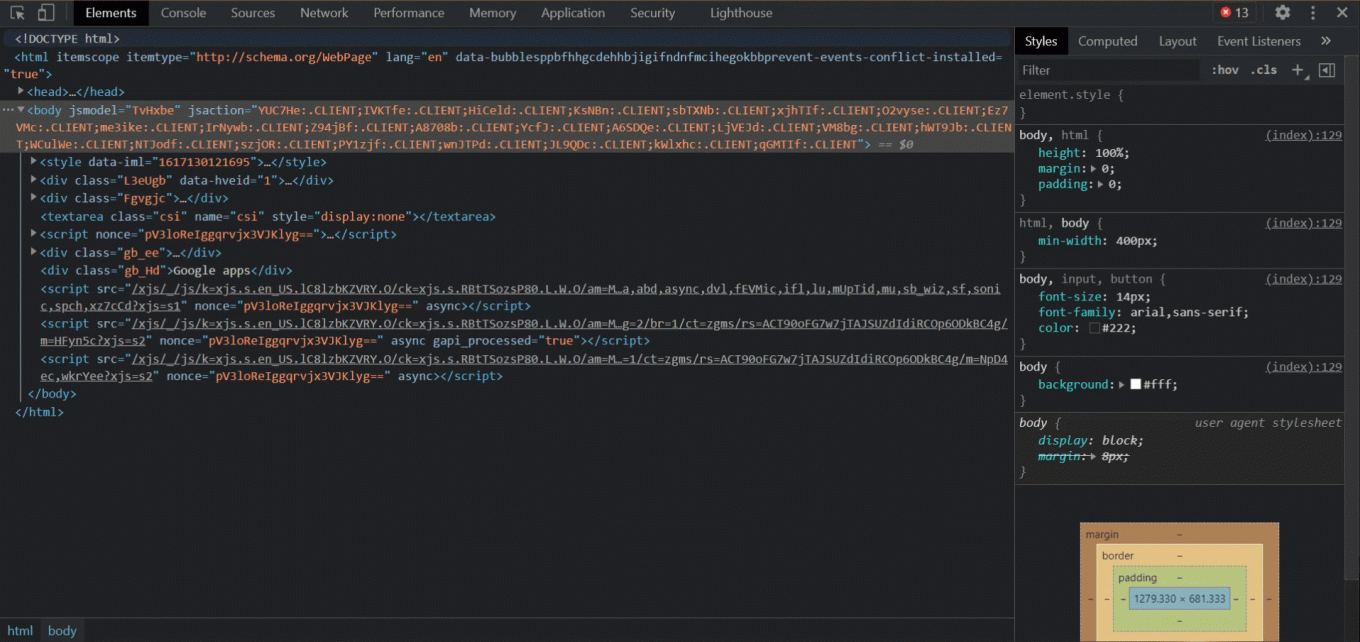Select the inspect element picker tool
This screenshot has width=1360, height=642.
coord(15,12)
